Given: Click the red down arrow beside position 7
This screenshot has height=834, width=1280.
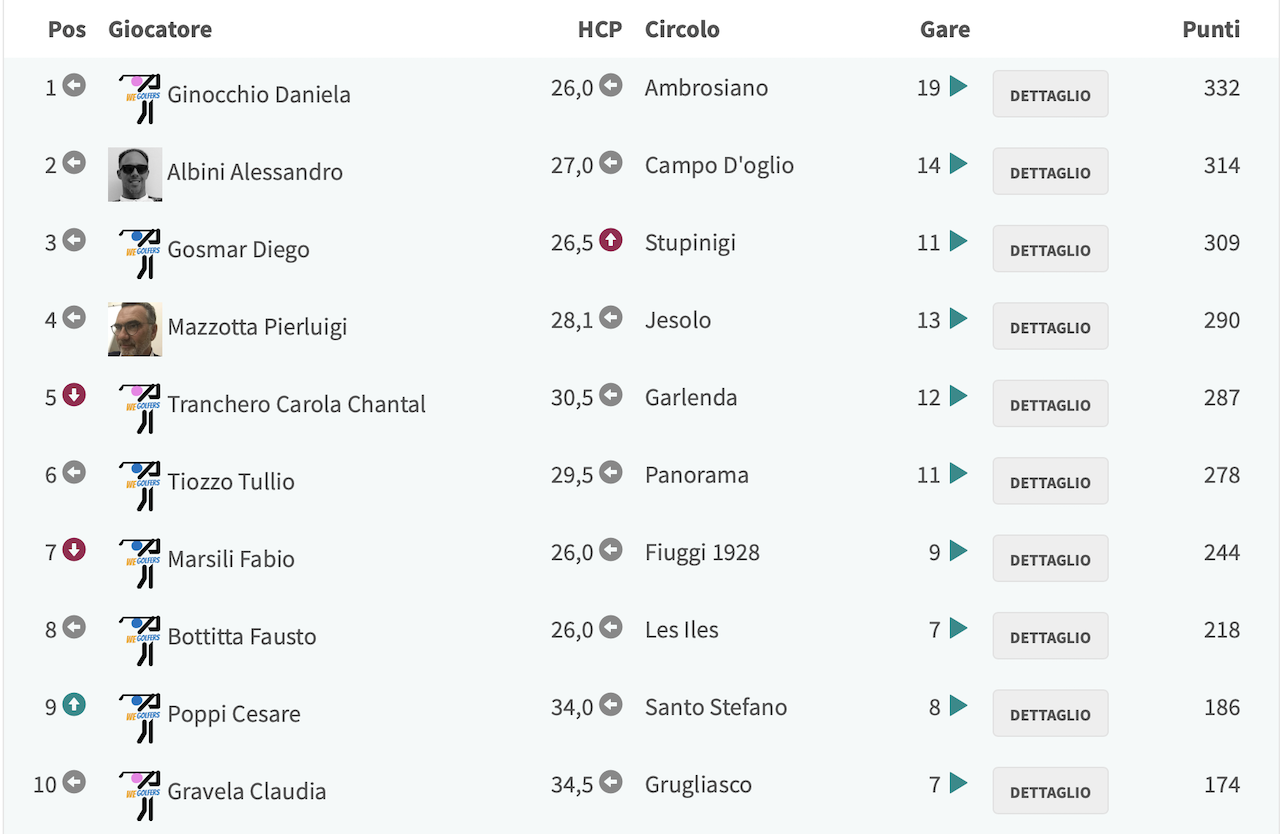Looking at the screenshot, I should 74,550.
